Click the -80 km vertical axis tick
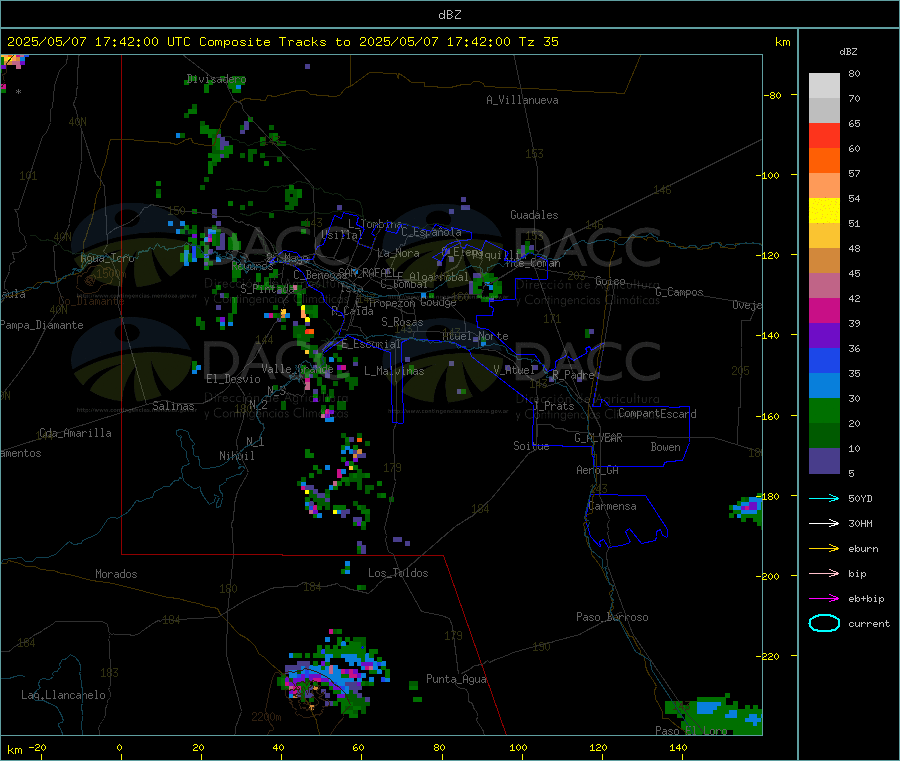This screenshot has height=761, width=900. tap(773, 95)
